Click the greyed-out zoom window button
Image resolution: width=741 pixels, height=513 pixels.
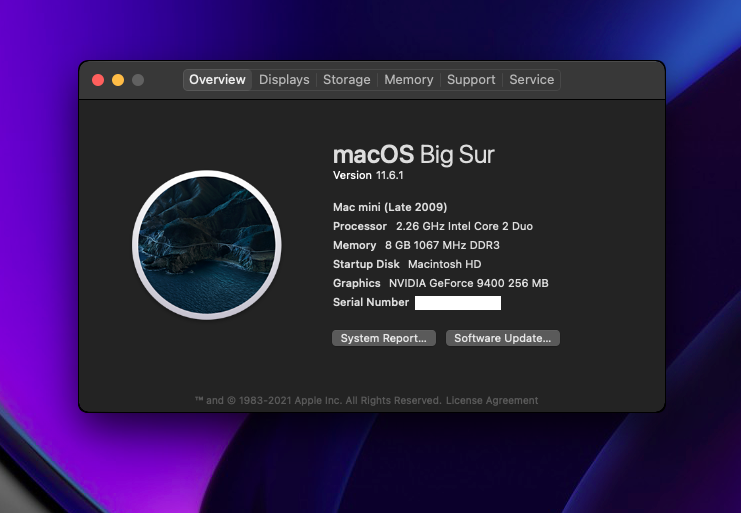click(x=138, y=80)
